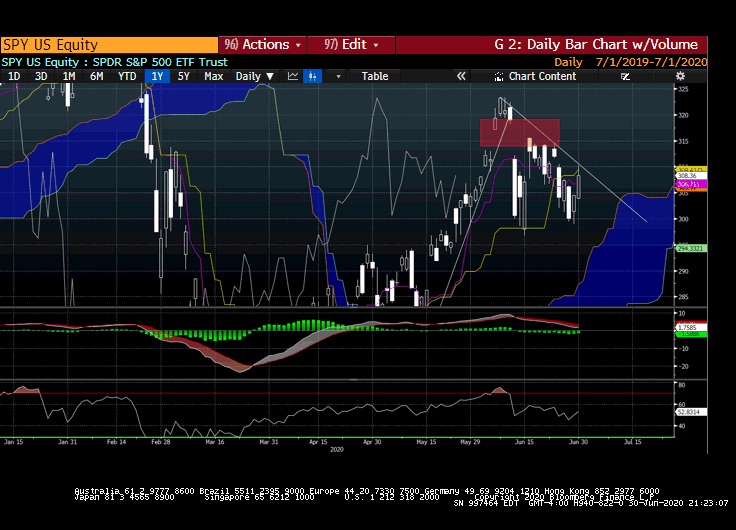The height and width of the screenshot is (530, 736).
Task: Open the chart settings gear
Action: [x=680, y=76]
